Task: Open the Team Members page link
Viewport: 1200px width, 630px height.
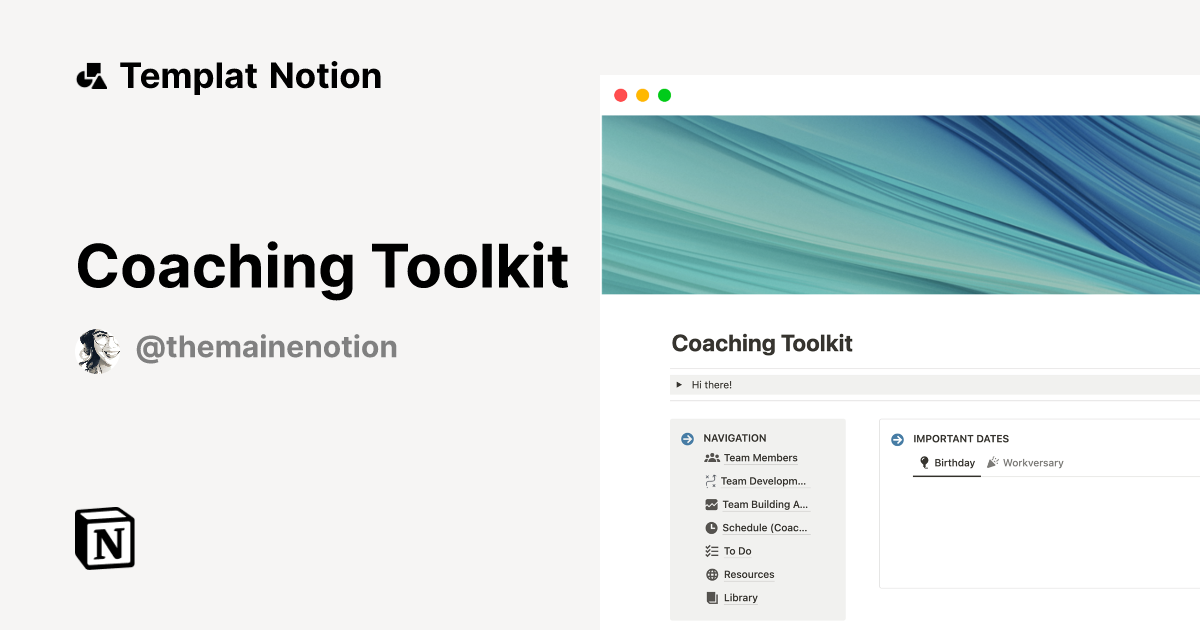Action: coord(759,457)
